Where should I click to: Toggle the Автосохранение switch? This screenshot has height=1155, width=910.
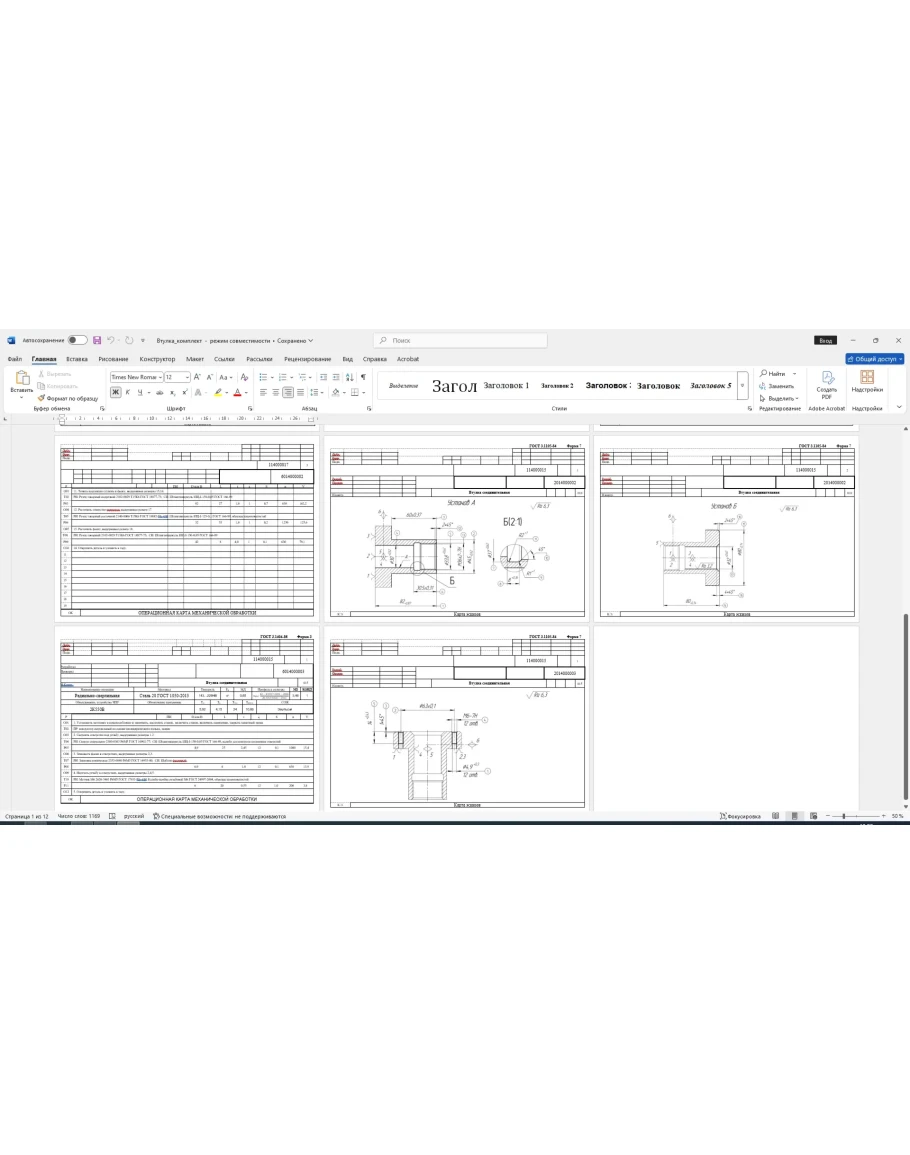tap(77, 340)
